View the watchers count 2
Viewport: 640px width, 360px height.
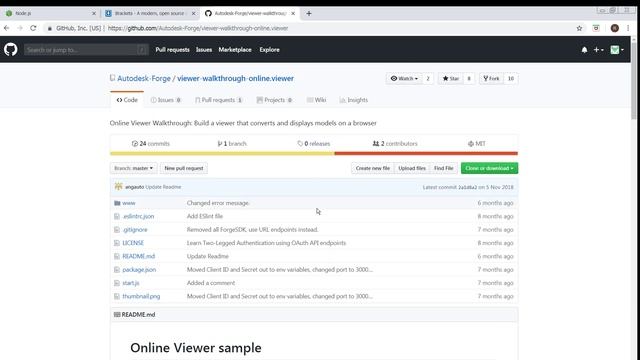pyautogui.click(x=428, y=78)
